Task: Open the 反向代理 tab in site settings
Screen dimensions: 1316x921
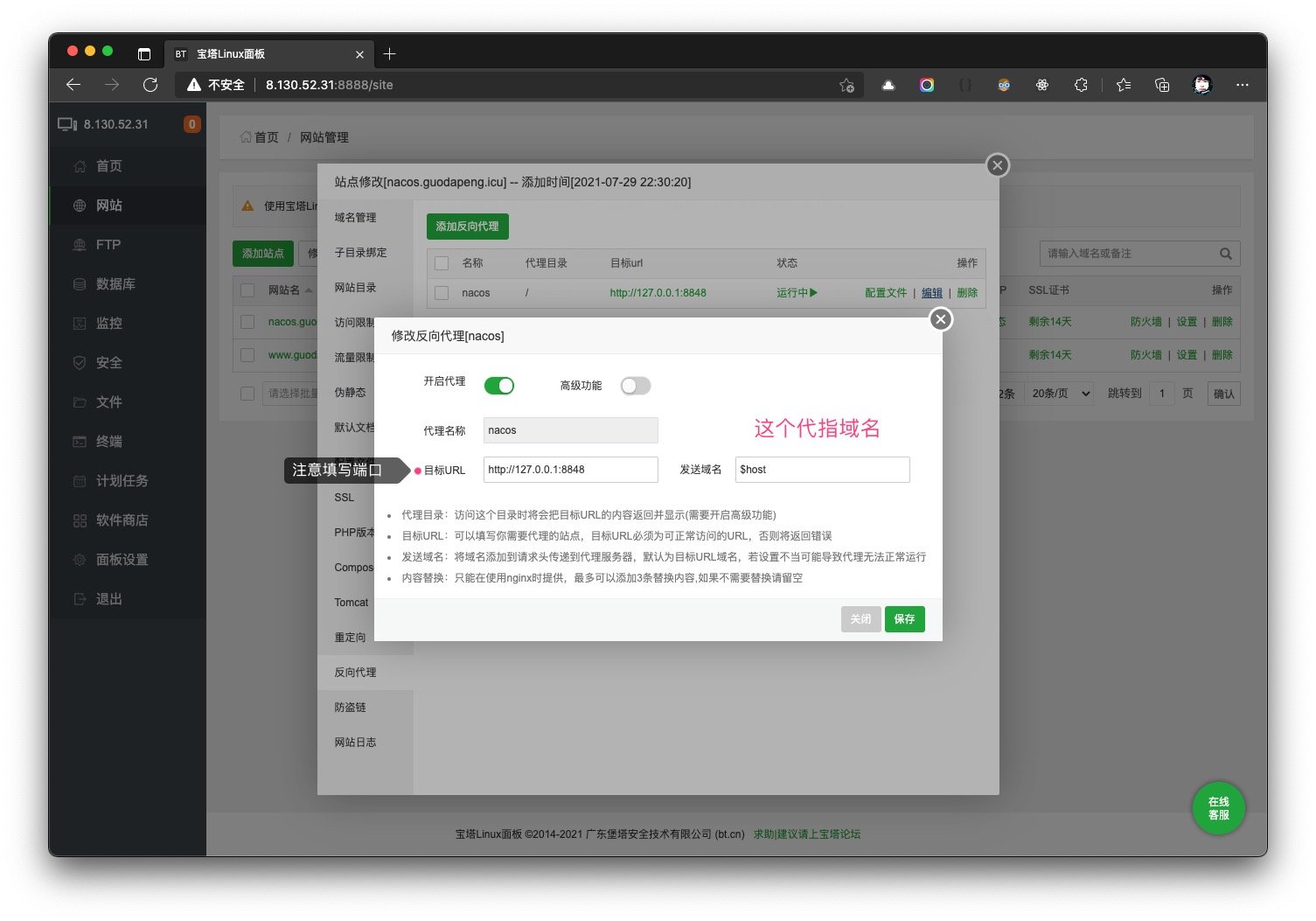Action: [x=356, y=673]
